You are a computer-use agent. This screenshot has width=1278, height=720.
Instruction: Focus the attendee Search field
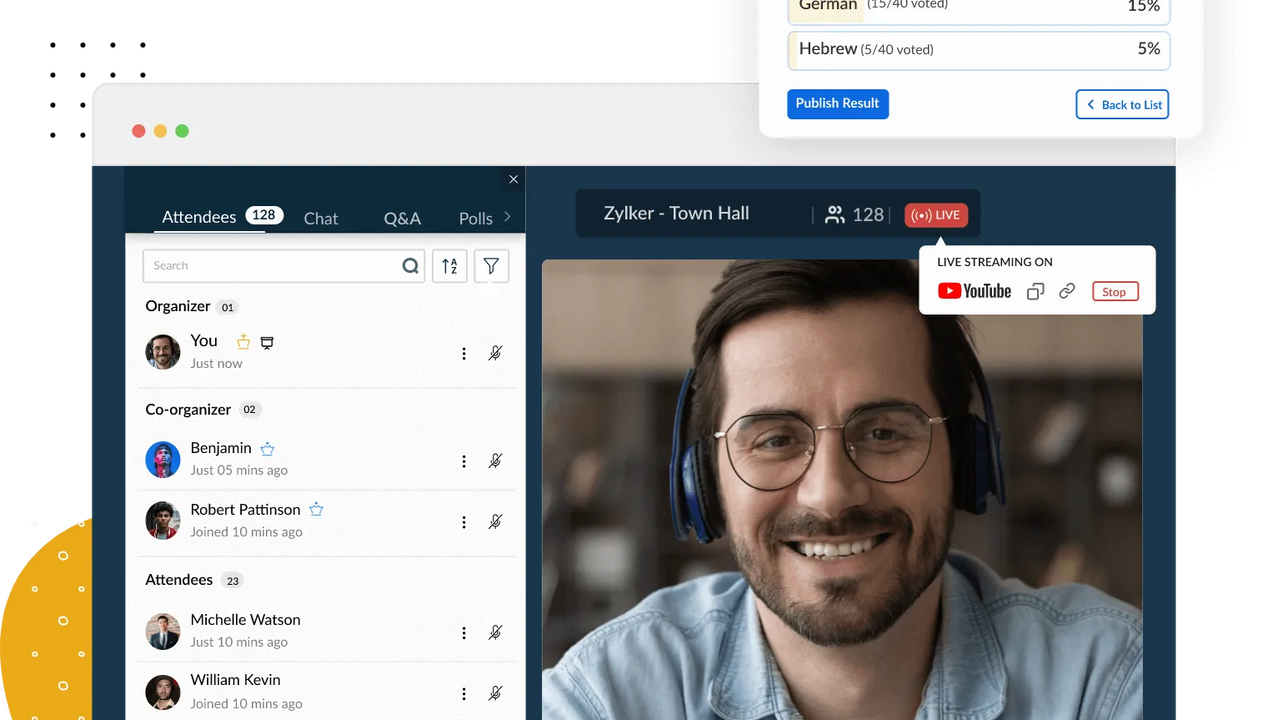[x=284, y=266]
